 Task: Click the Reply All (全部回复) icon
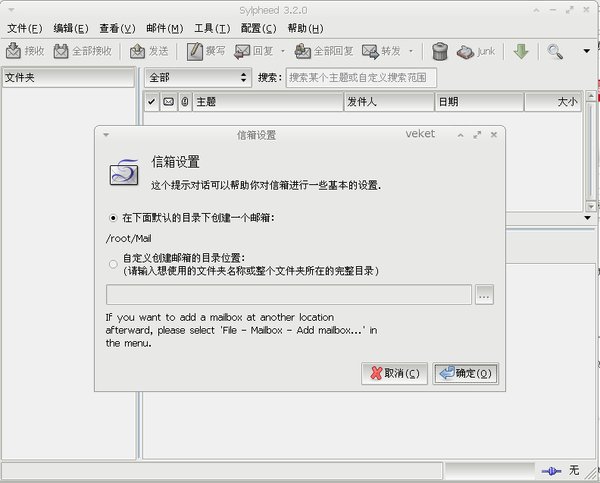(x=303, y=51)
